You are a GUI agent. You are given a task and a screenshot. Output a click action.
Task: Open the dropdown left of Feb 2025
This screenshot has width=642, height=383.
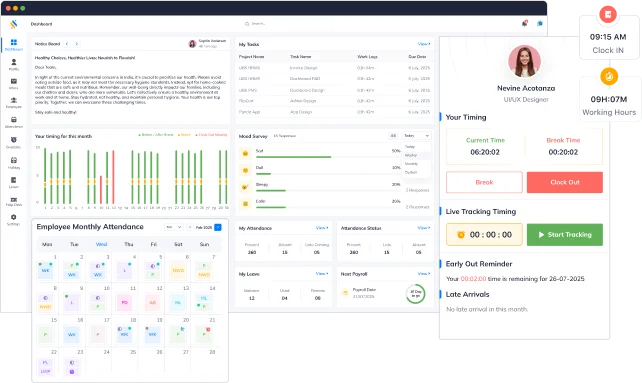pos(174,227)
